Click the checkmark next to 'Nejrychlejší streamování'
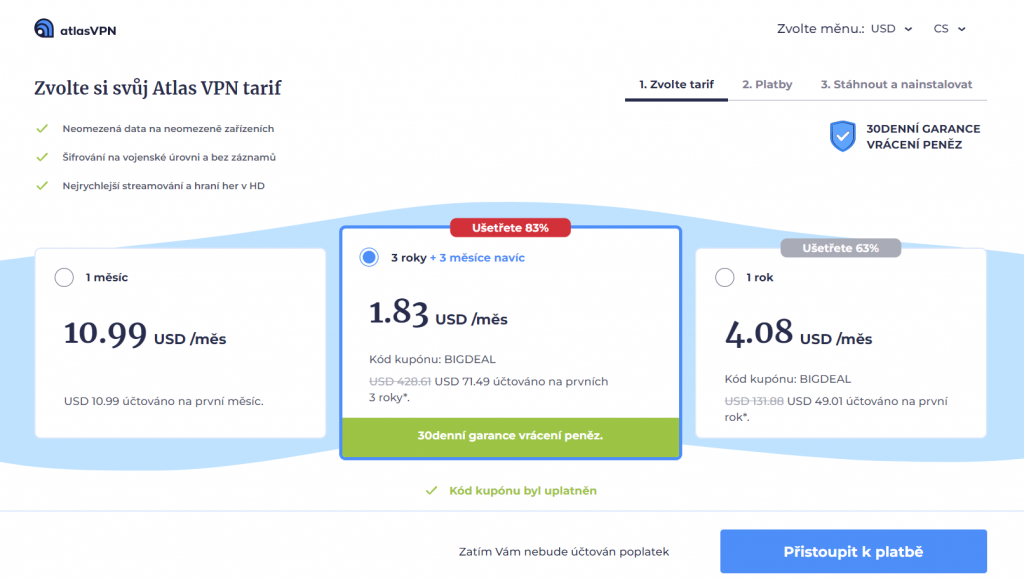 click(x=42, y=186)
